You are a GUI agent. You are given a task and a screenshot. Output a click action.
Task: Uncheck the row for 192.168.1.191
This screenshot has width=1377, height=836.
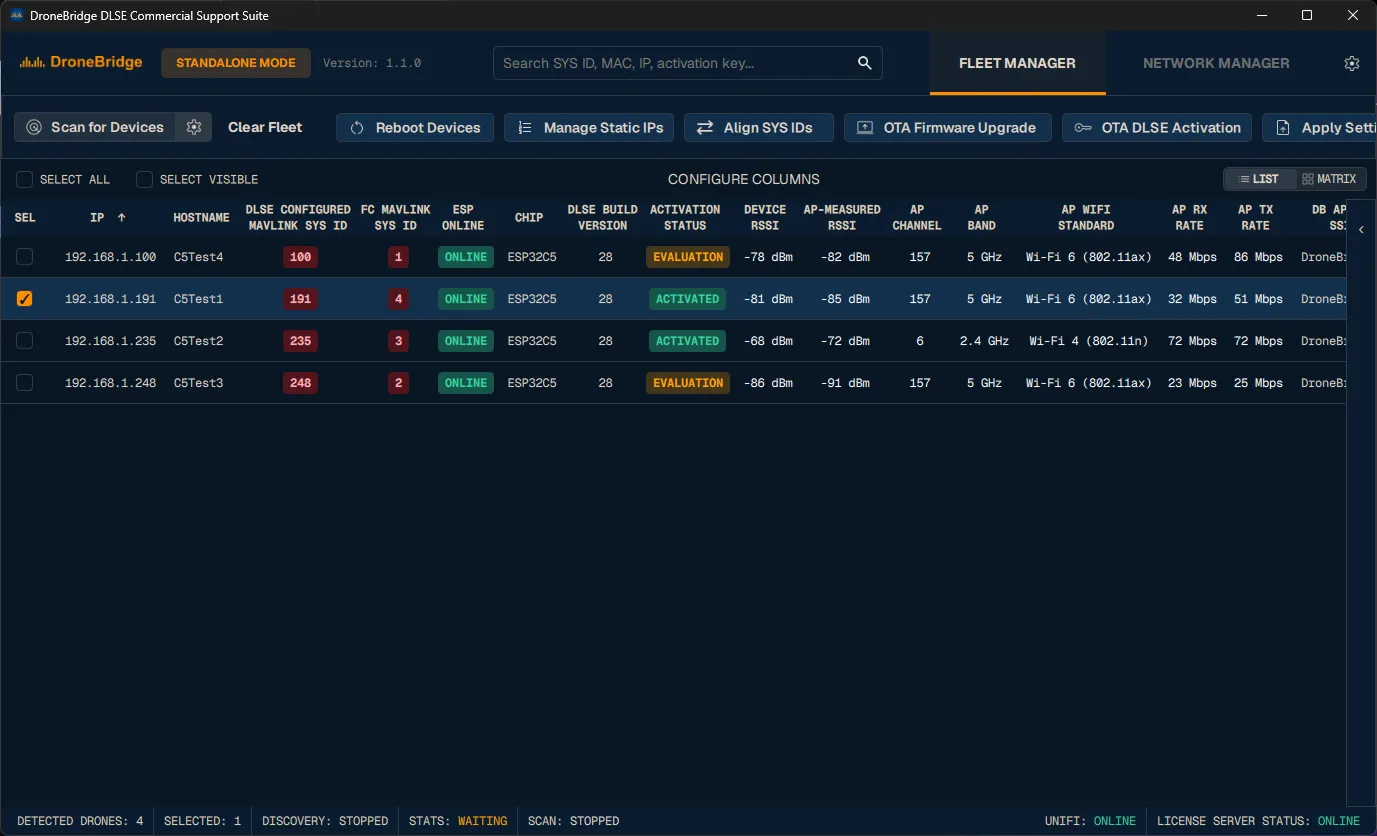[24, 299]
